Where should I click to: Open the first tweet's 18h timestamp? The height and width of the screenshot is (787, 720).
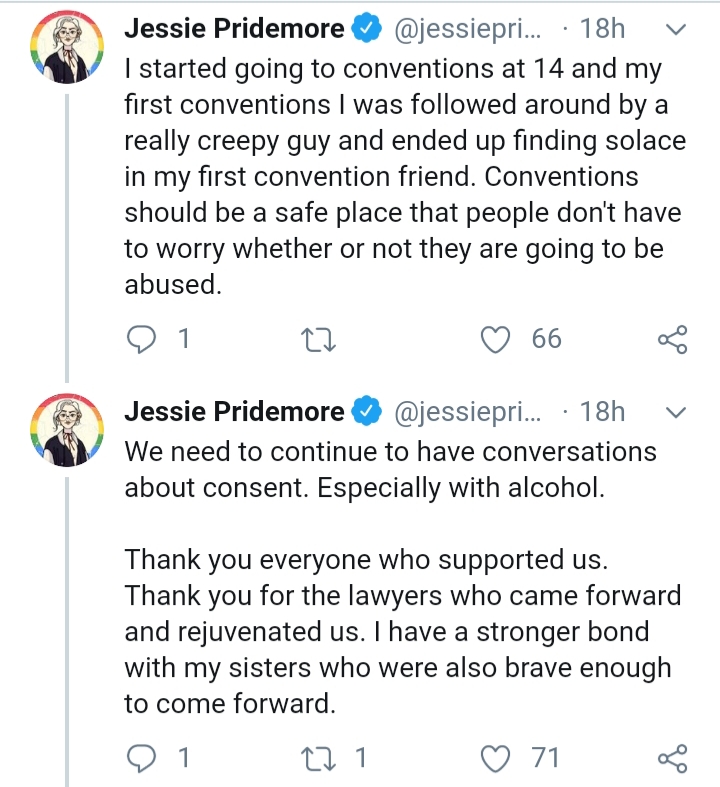[603, 28]
